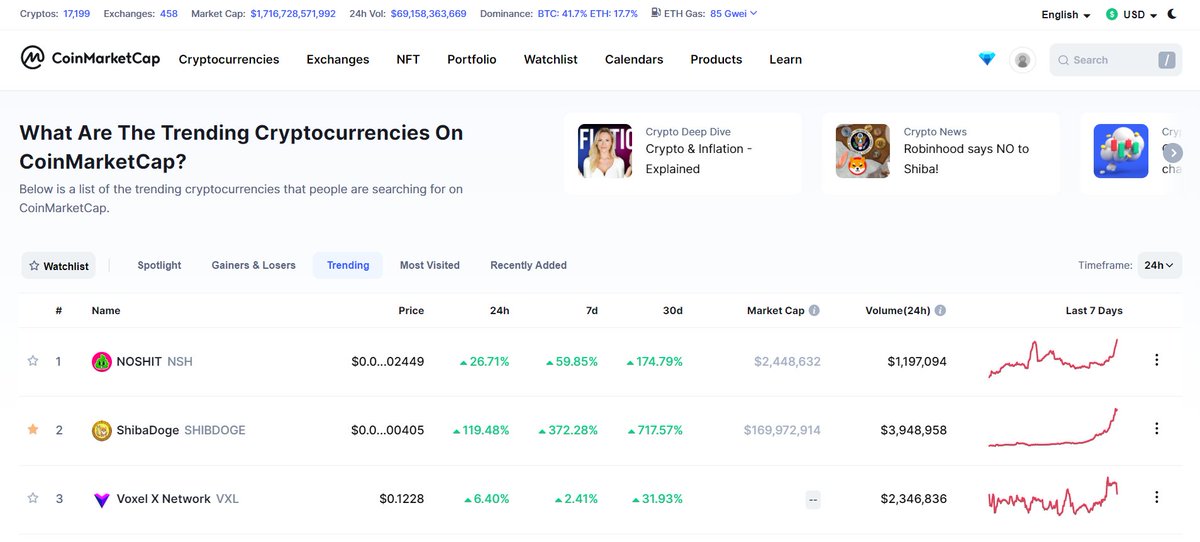Switch to the Recently Added tab

click(529, 265)
